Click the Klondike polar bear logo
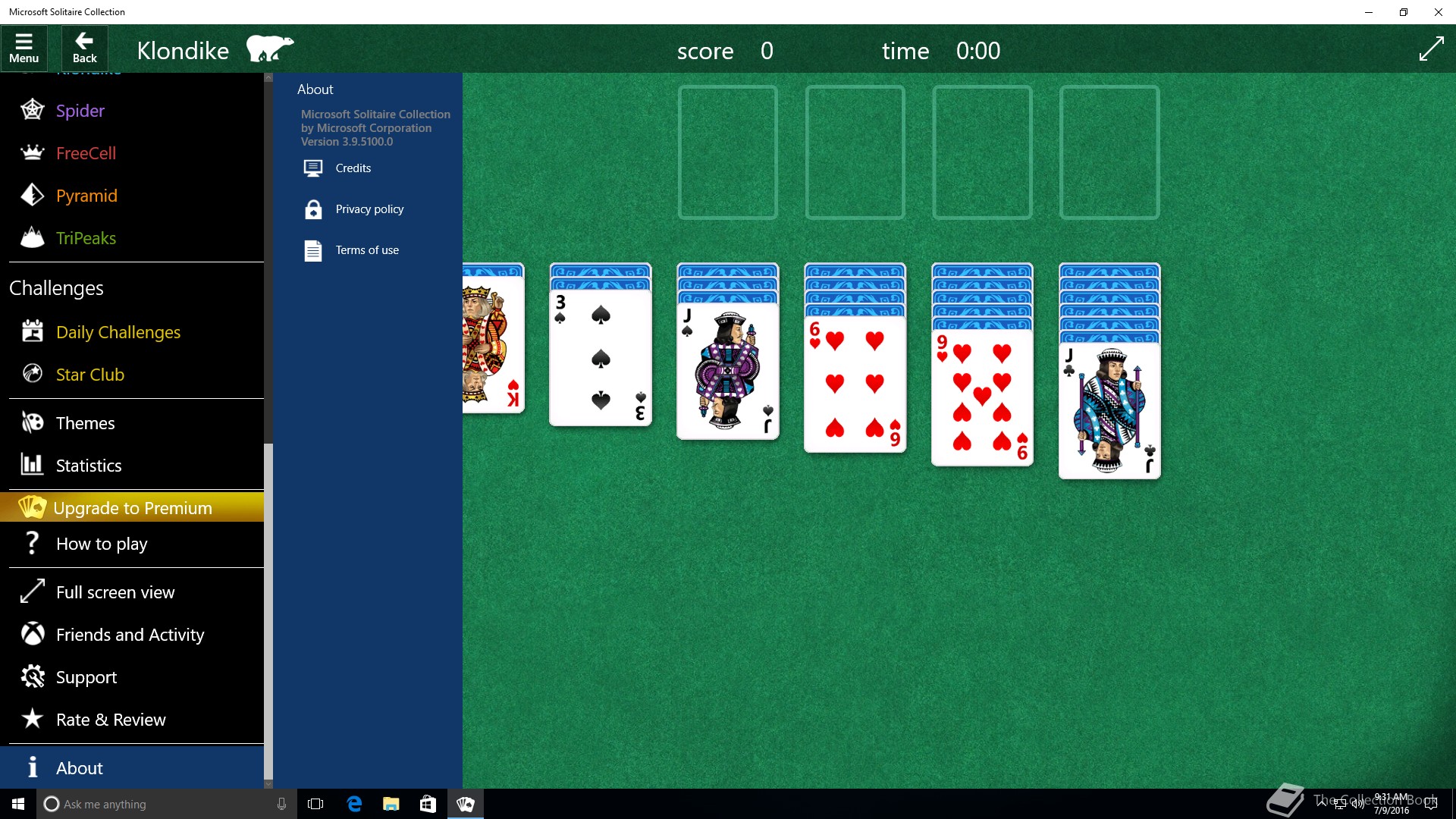1456x819 pixels. pyautogui.click(x=269, y=48)
